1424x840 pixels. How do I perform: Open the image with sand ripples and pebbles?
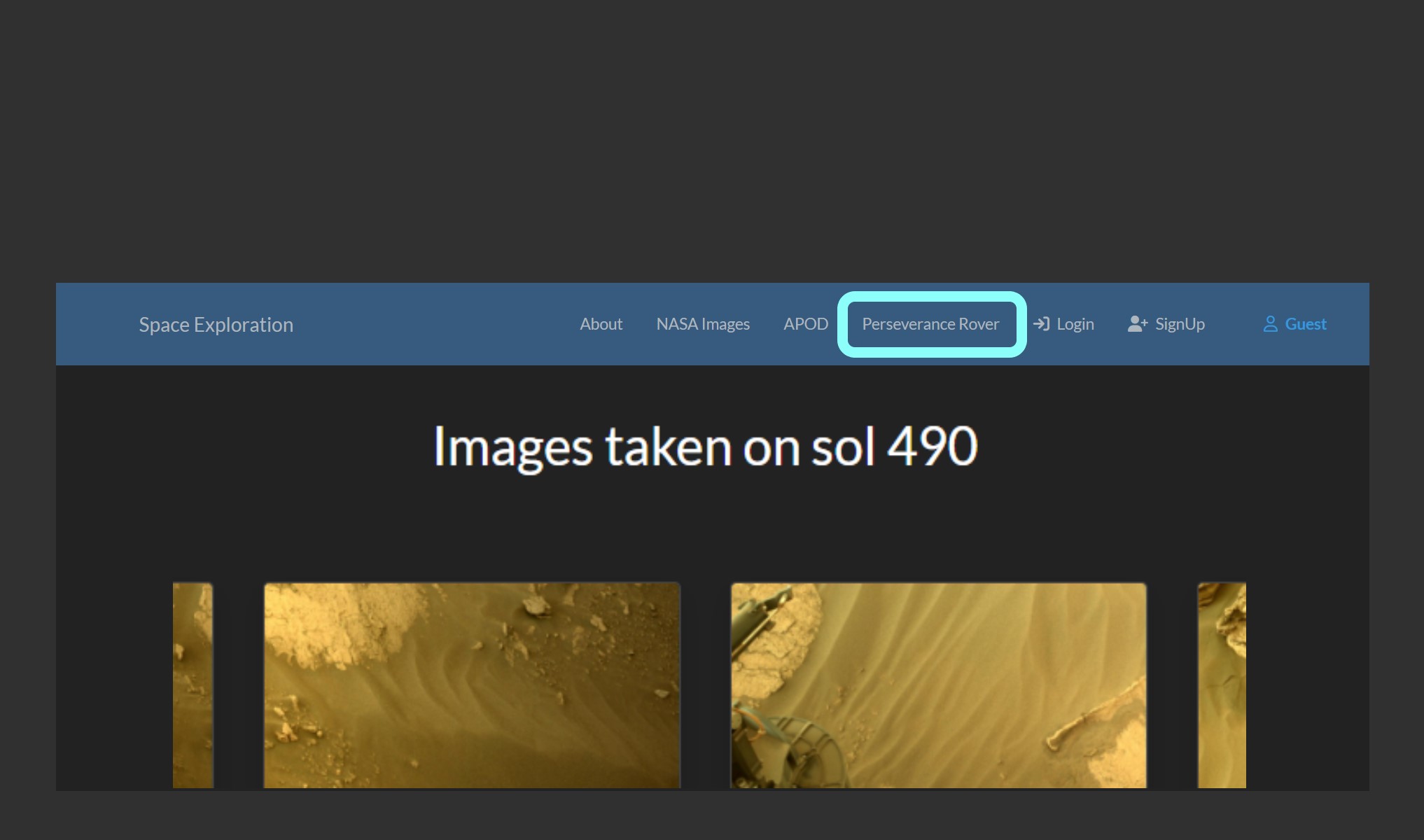(471, 686)
